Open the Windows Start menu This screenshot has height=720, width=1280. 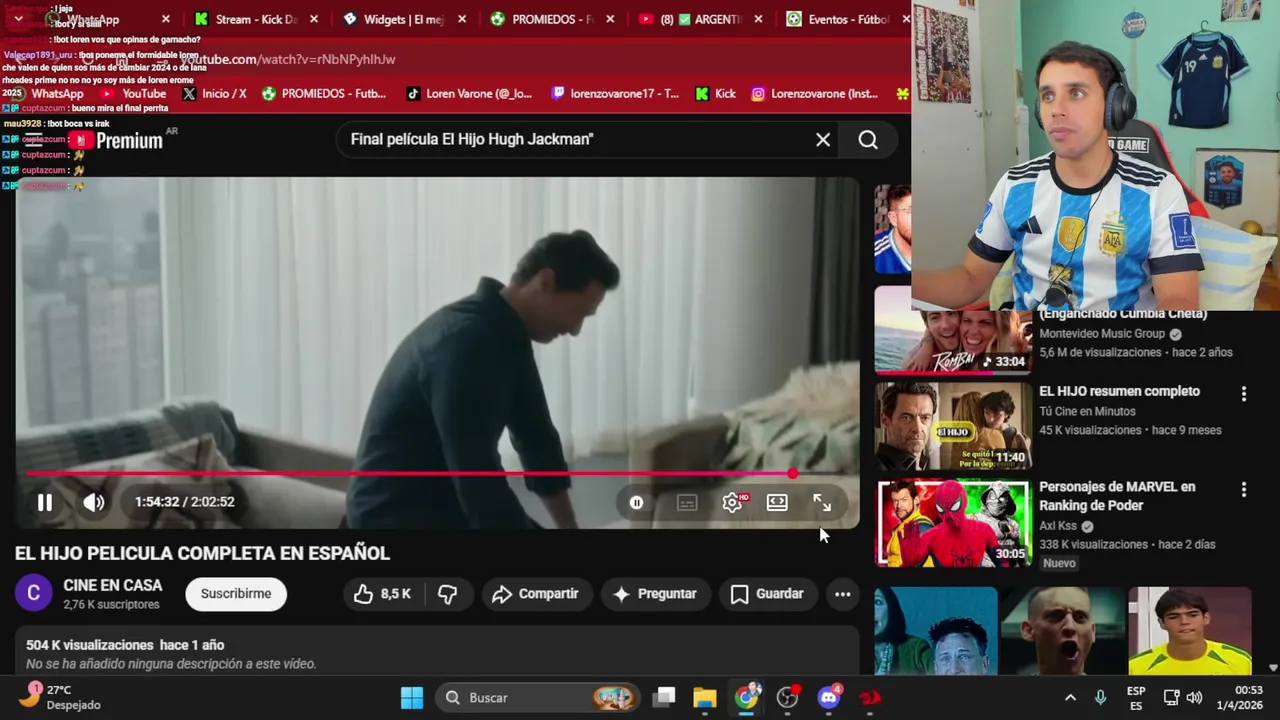click(x=412, y=698)
